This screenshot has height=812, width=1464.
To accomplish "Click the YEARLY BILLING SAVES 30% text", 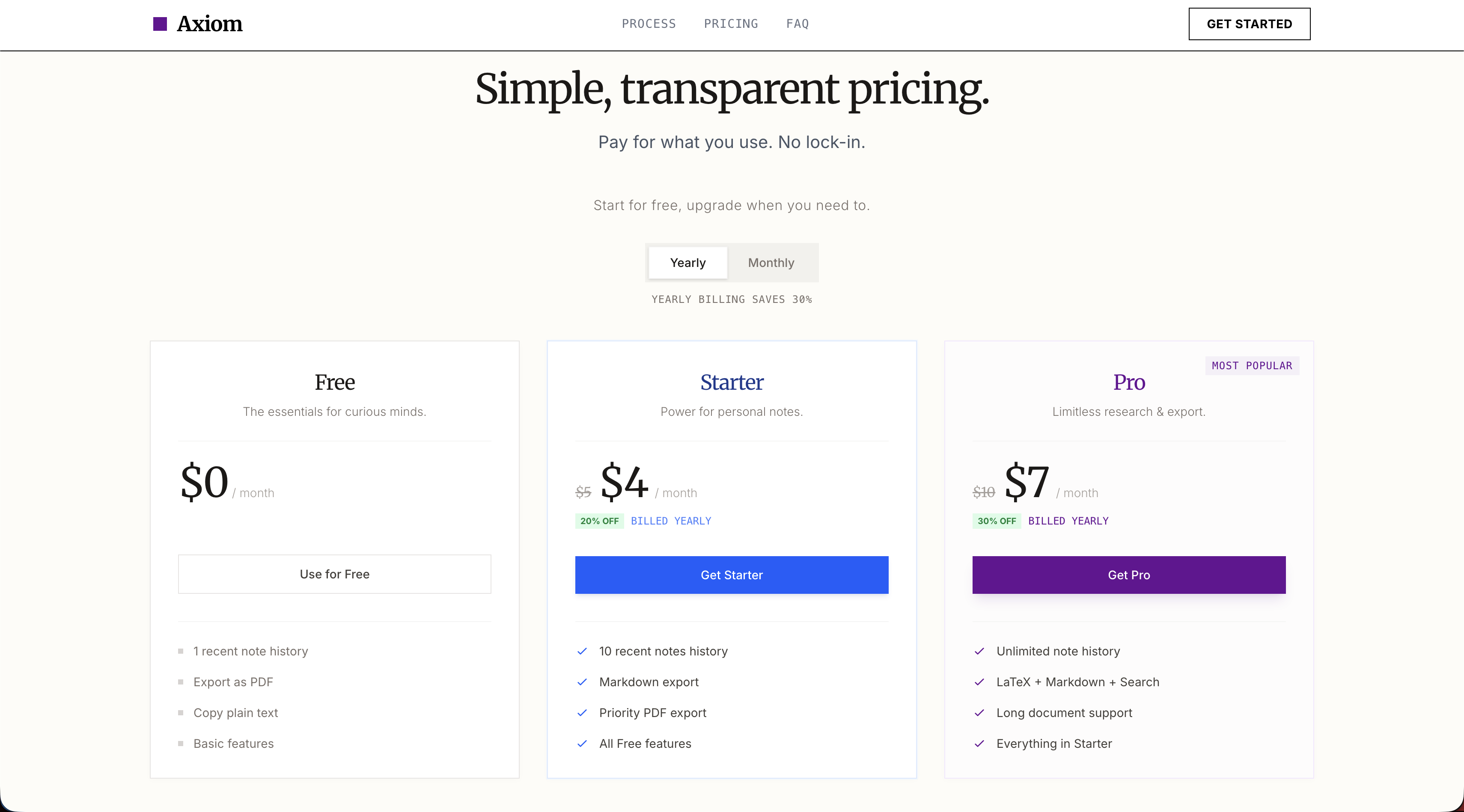I will [x=732, y=299].
